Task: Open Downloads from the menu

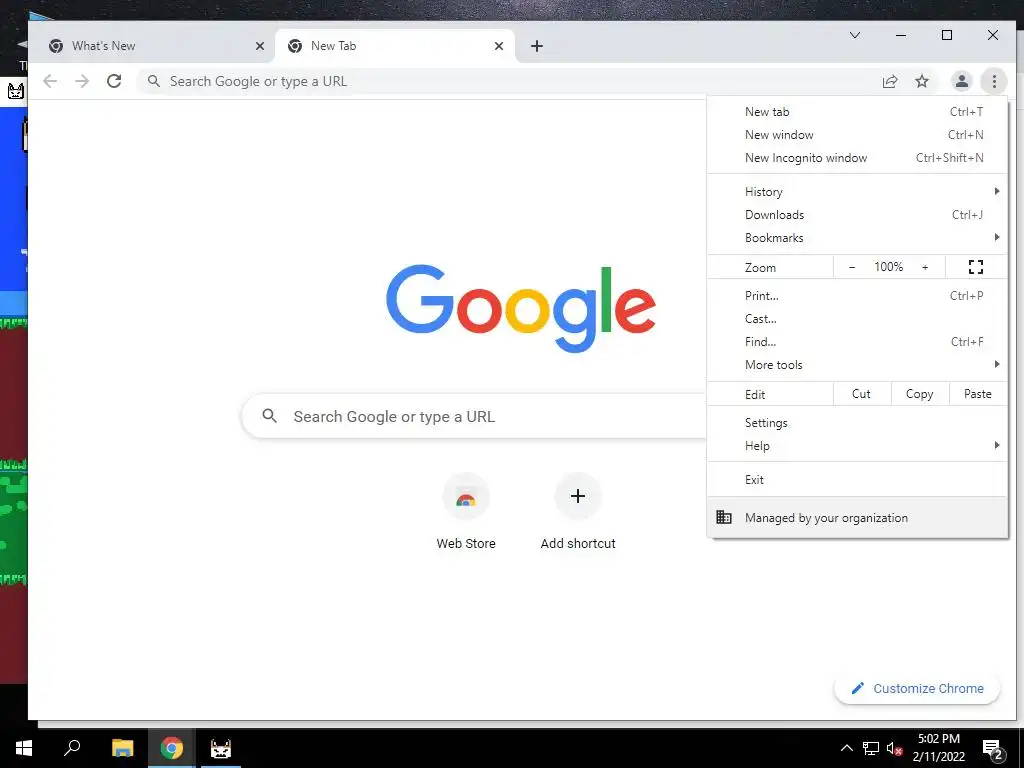Action: [857, 214]
